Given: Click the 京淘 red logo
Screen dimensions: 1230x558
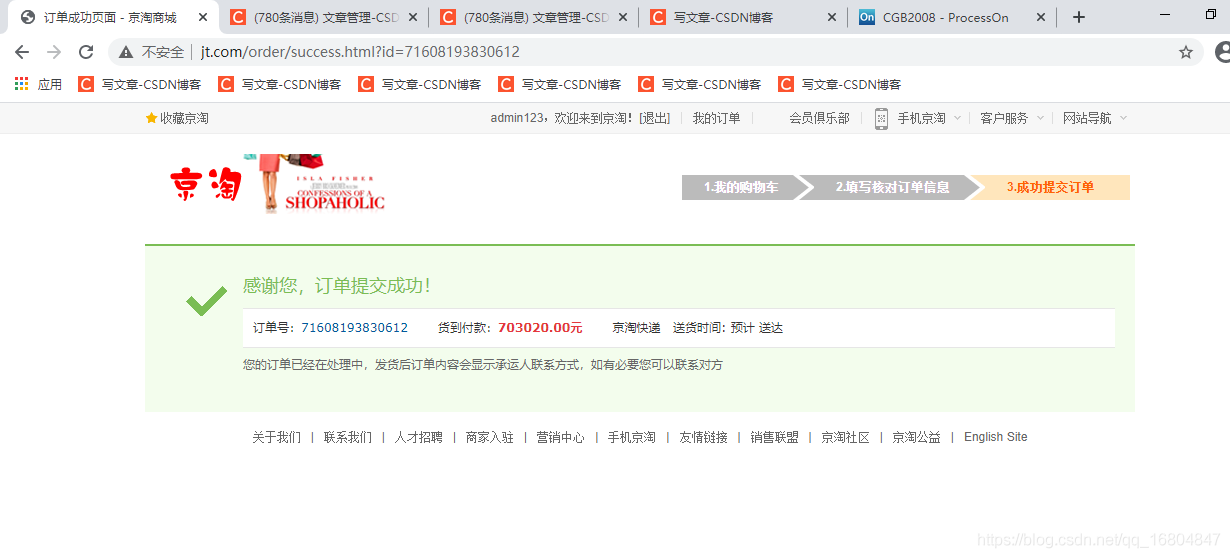Looking at the screenshot, I should pyautogui.click(x=206, y=185).
